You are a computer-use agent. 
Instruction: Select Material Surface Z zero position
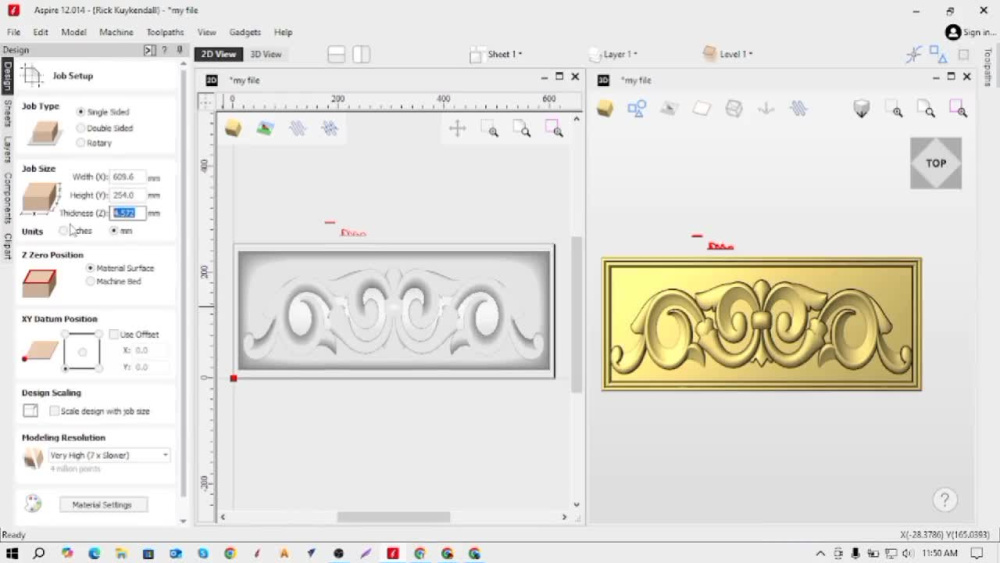[91, 268]
